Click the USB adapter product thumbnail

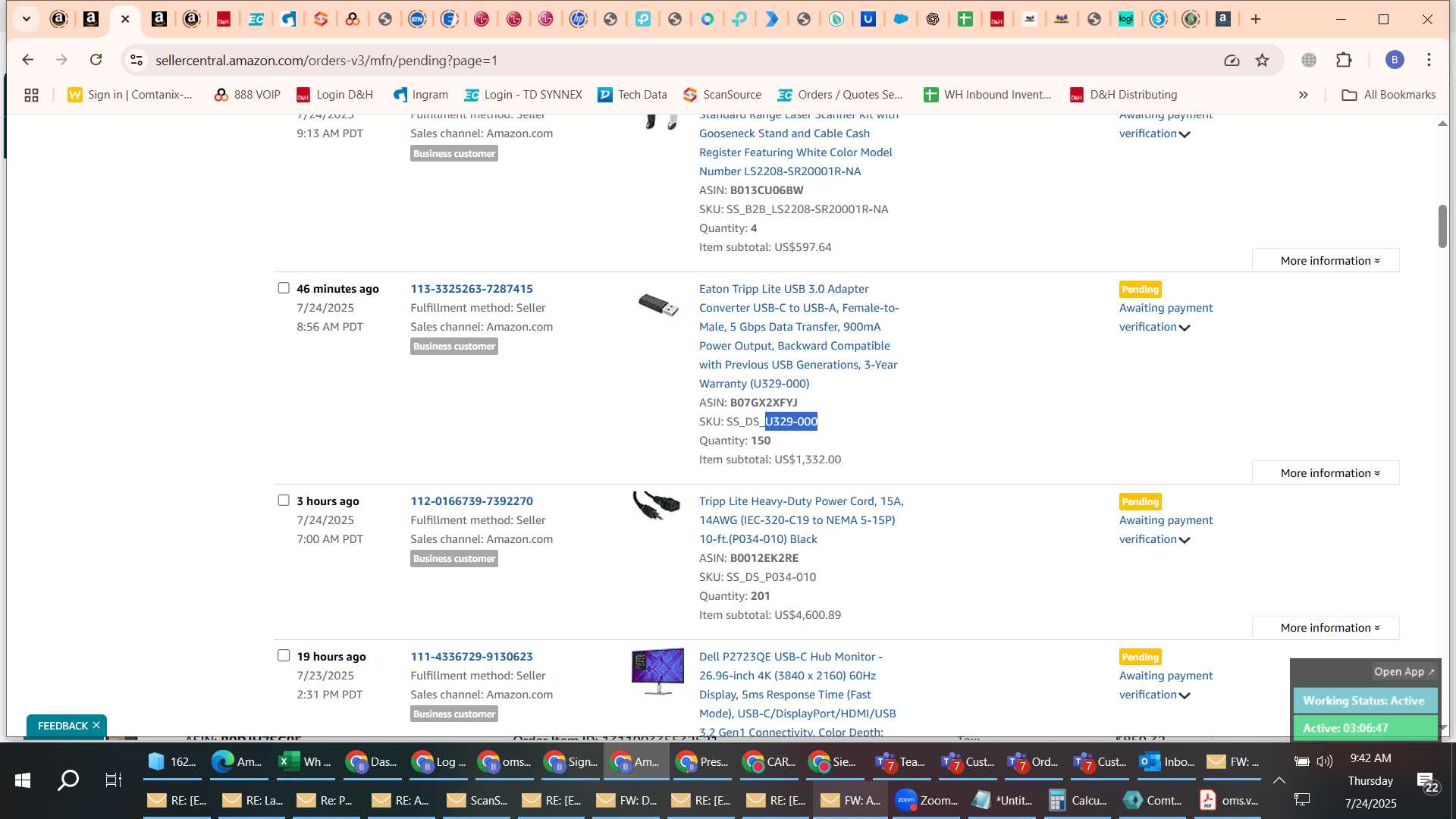coord(657,305)
